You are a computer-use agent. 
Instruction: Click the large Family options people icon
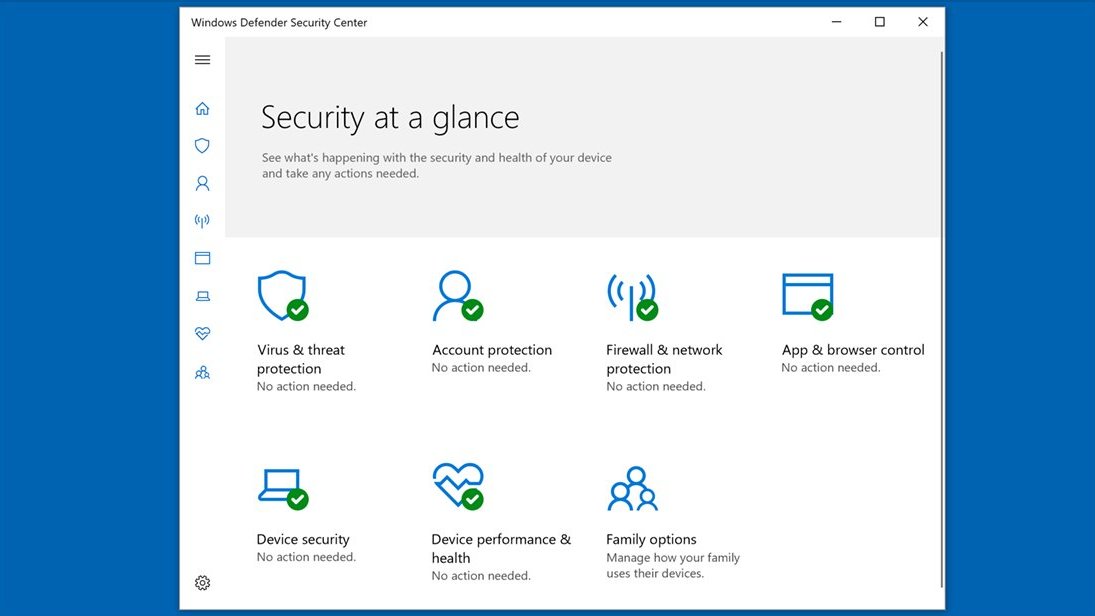click(x=633, y=488)
